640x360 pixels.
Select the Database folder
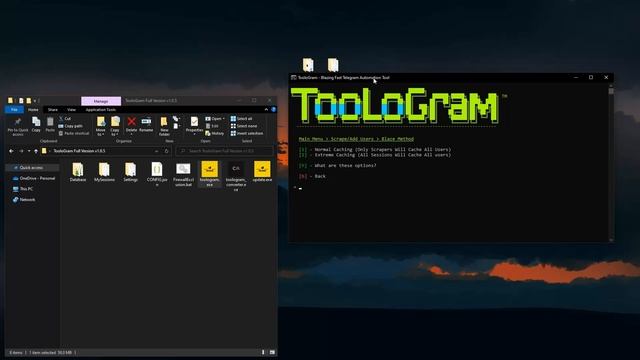pos(78,172)
